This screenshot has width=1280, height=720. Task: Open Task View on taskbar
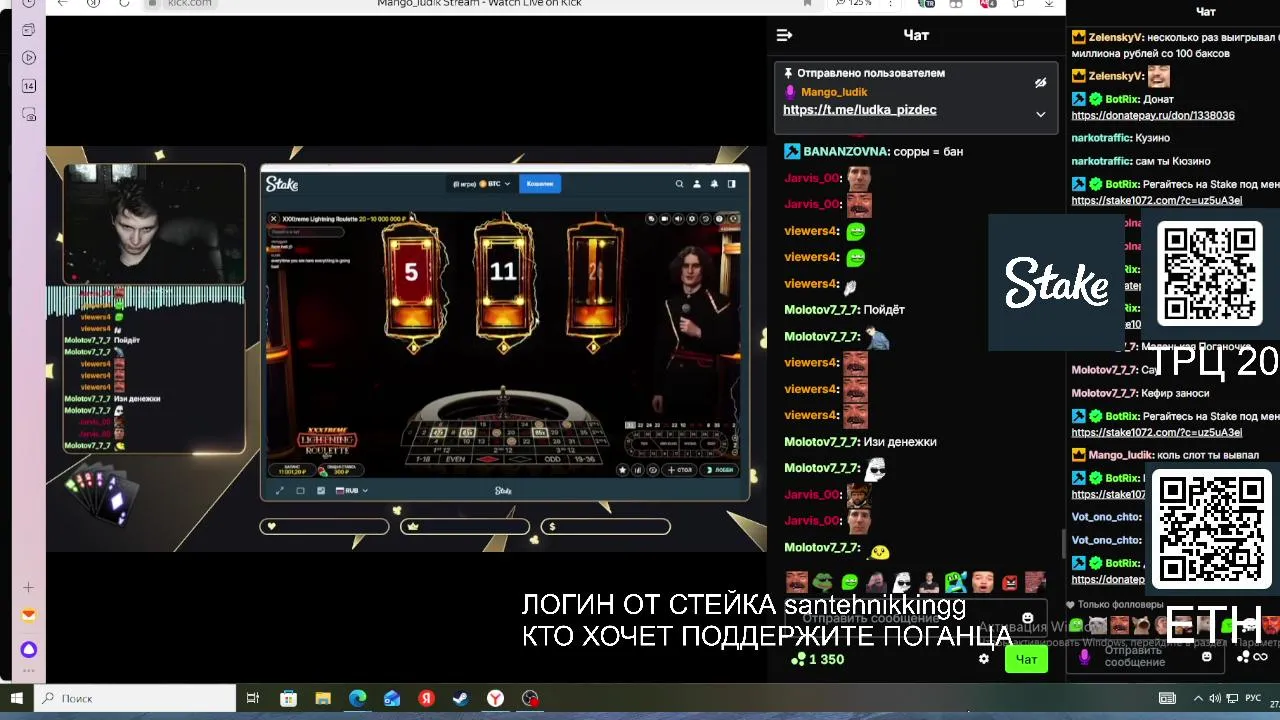253,698
